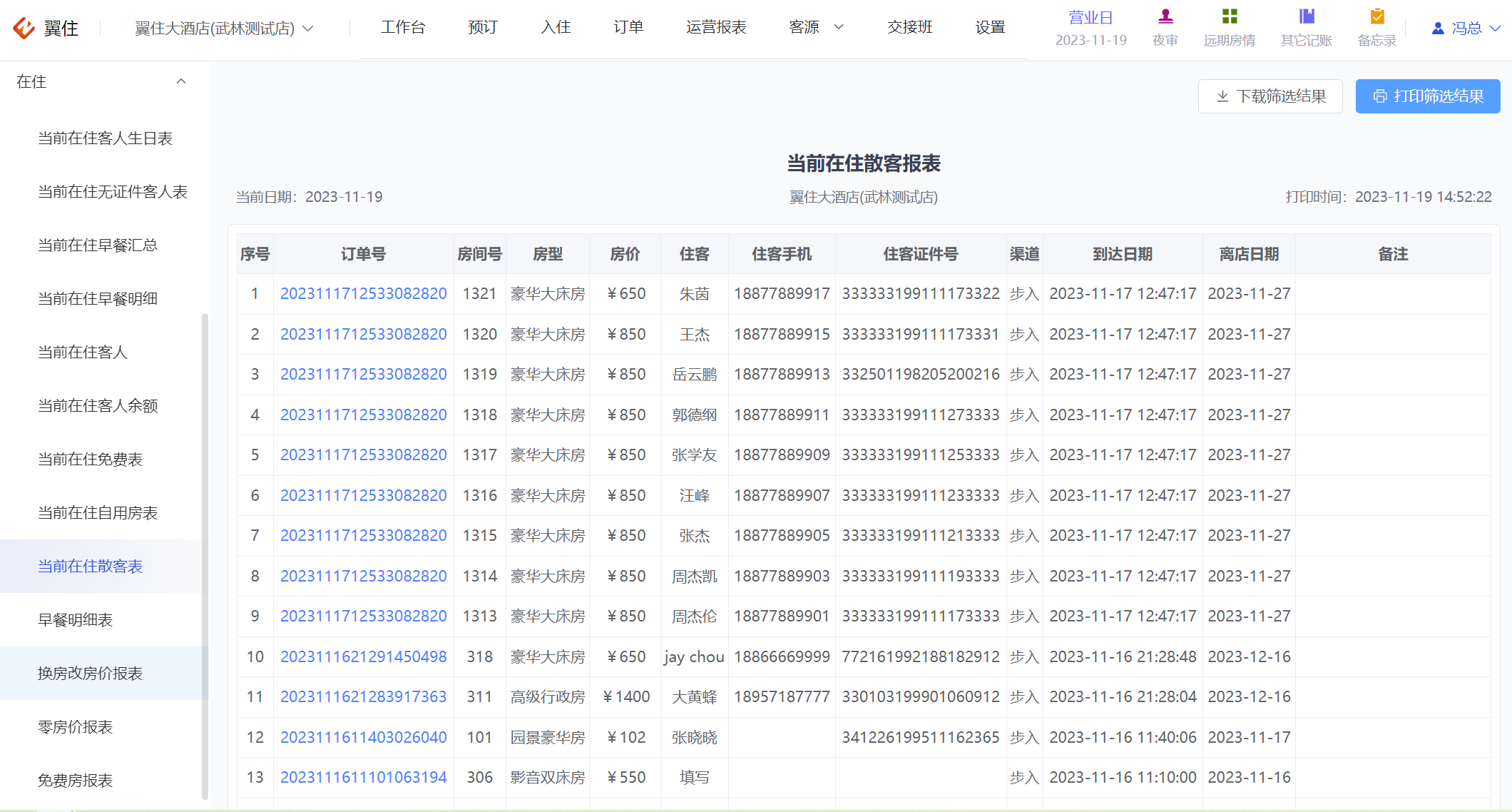The image size is (1512, 812).
Task: Open order 2023111611101063194
Action: pos(364,778)
